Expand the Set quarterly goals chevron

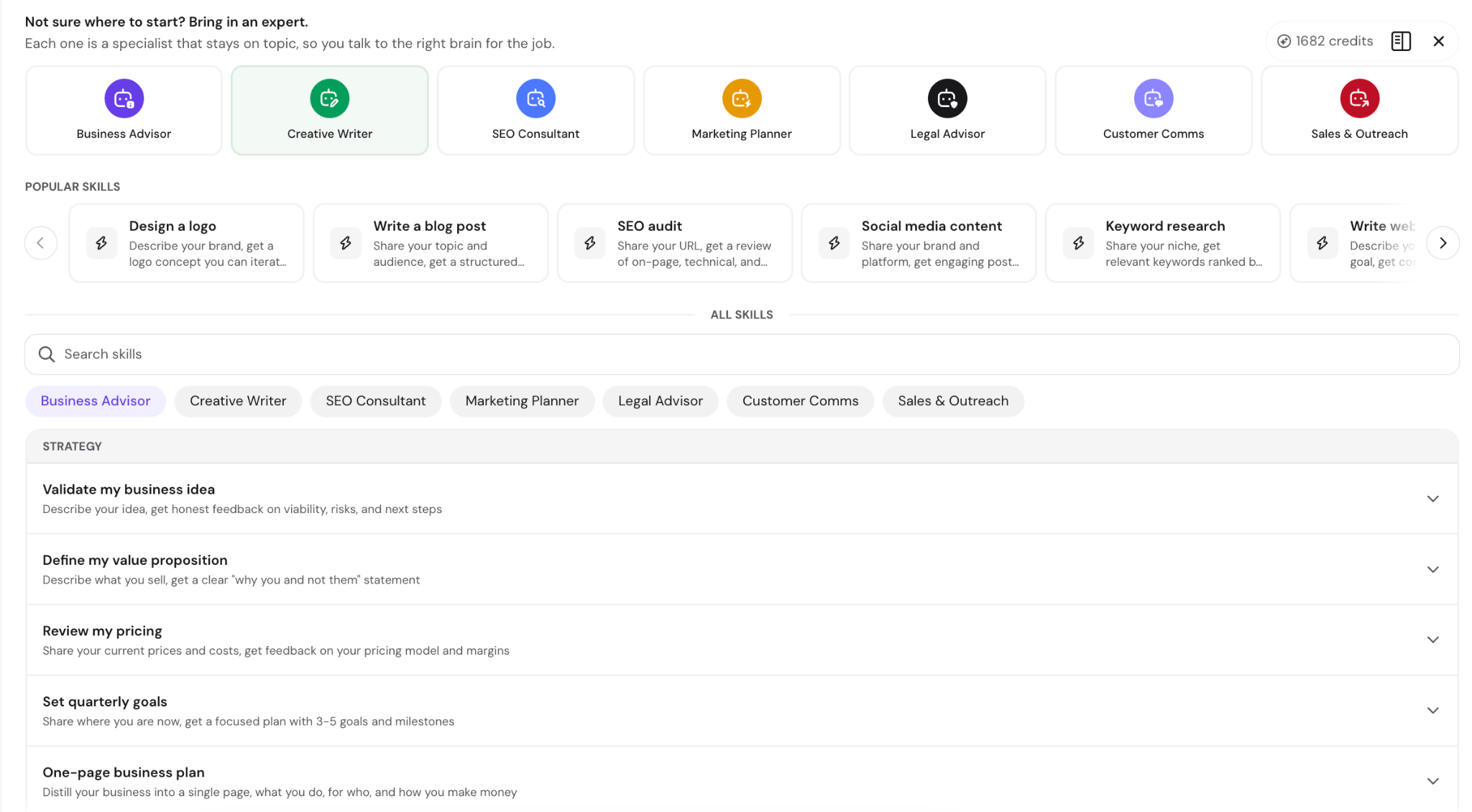pyautogui.click(x=1432, y=710)
